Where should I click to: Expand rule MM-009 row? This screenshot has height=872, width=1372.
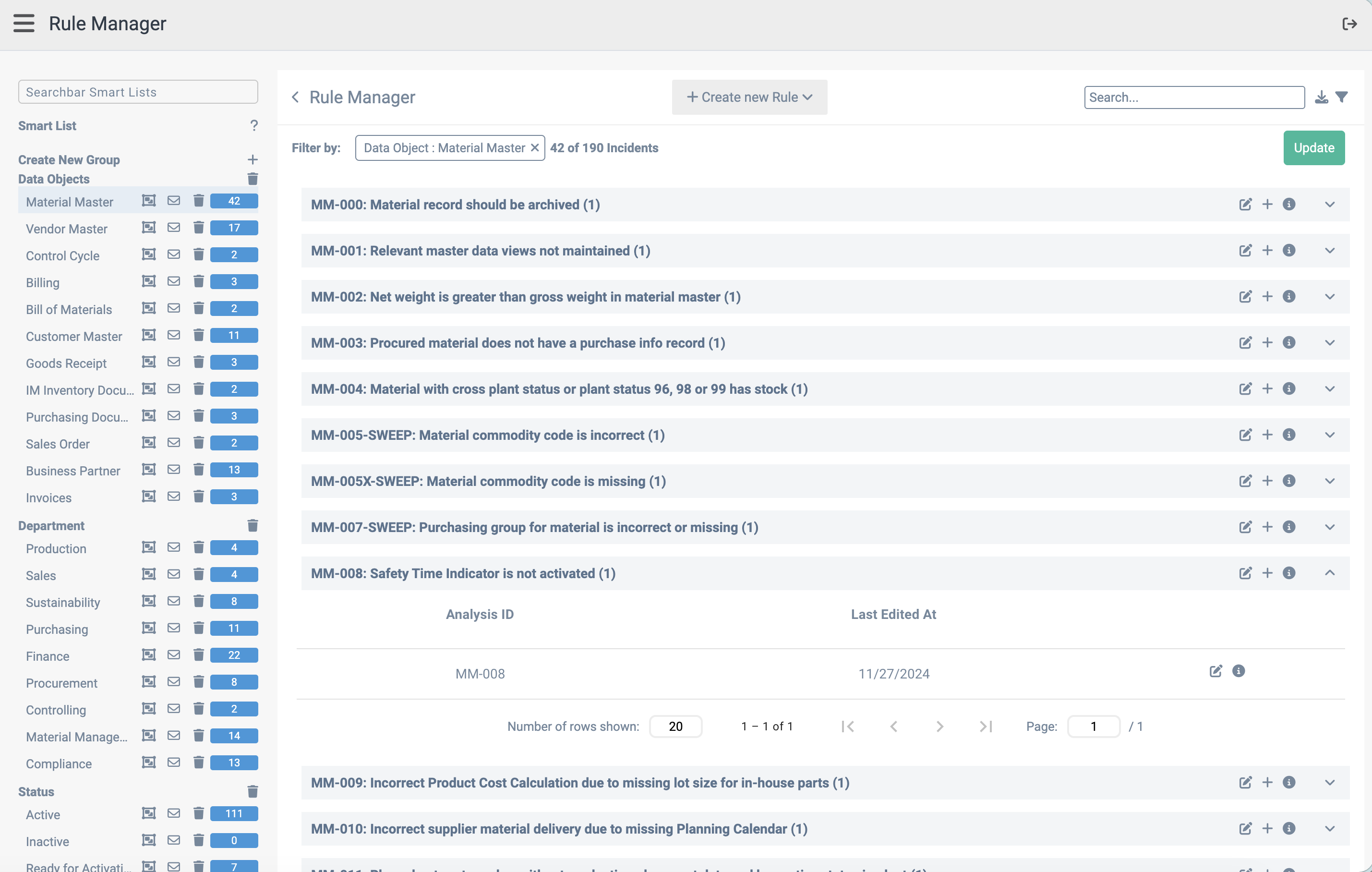coord(1329,783)
